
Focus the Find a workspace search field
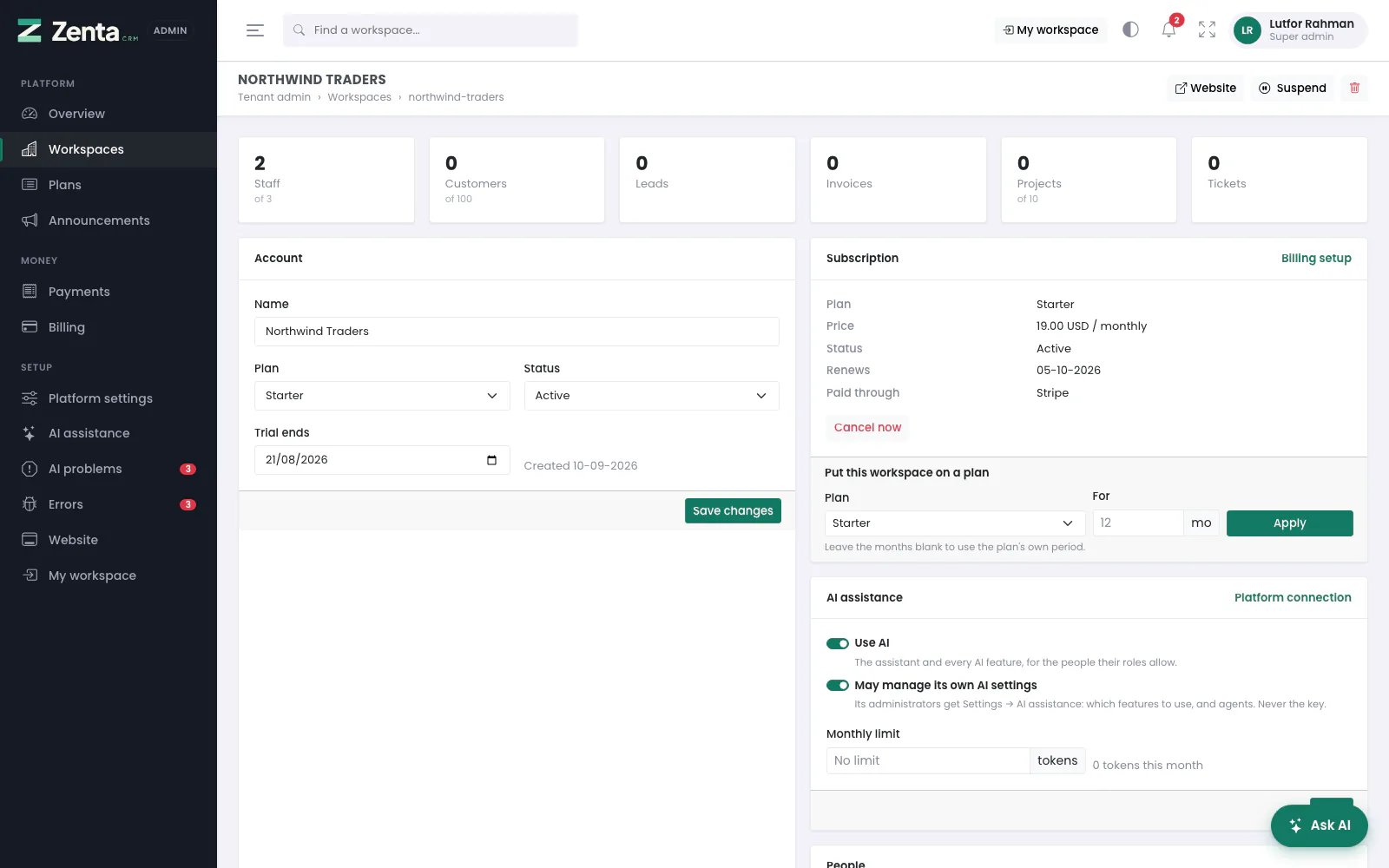point(431,30)
